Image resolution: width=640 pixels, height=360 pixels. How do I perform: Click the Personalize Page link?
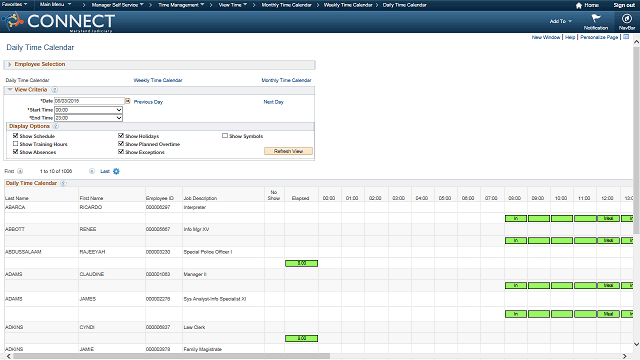[x=599, y=37]
